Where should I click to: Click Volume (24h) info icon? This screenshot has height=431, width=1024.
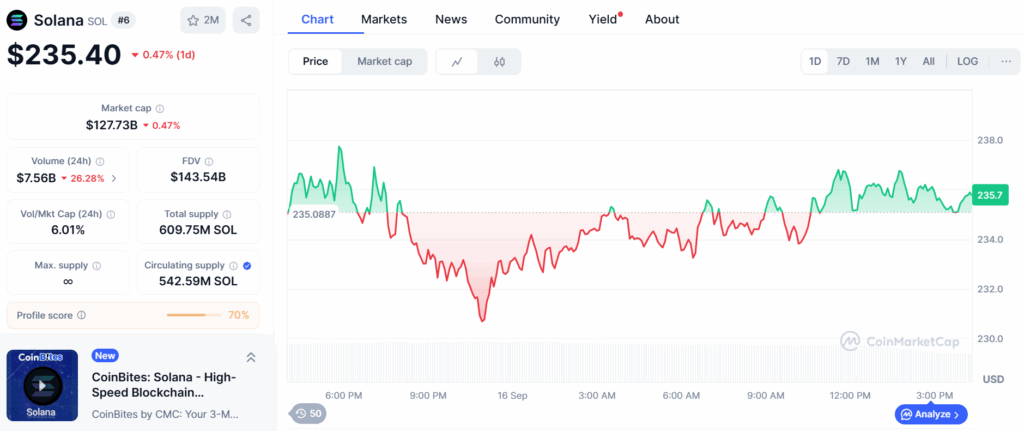pyautogui.click(x=100, y=161)
